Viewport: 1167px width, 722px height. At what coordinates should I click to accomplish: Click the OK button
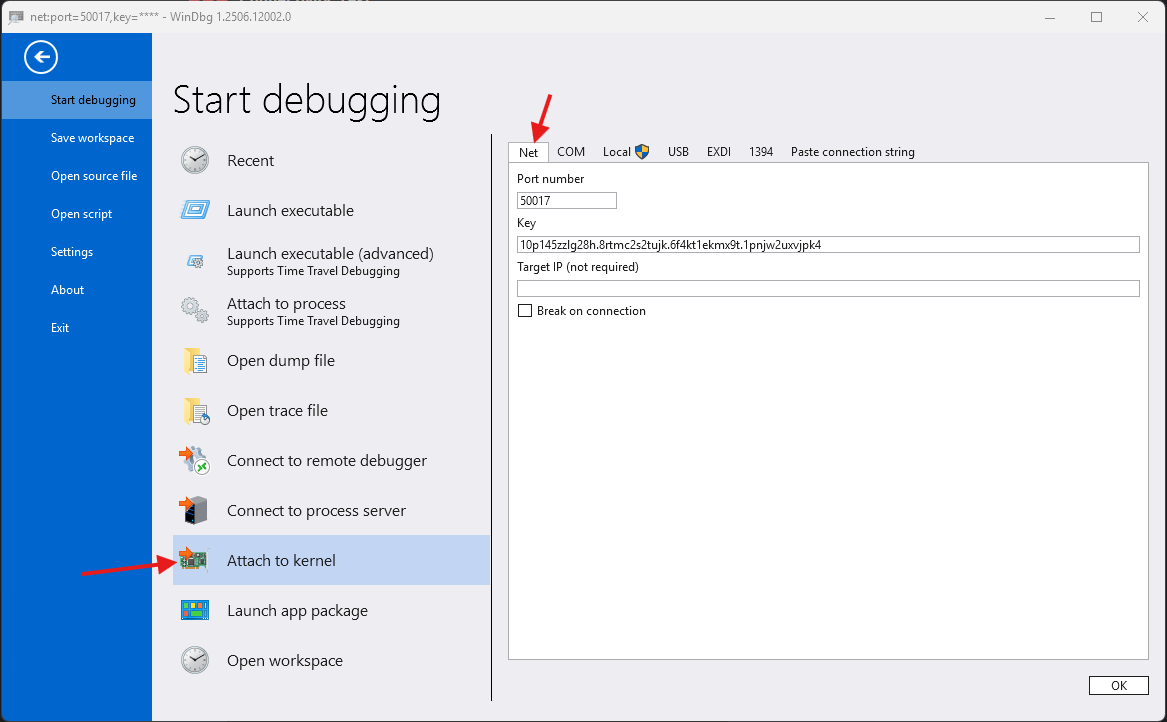click(x=1119, y=686)
